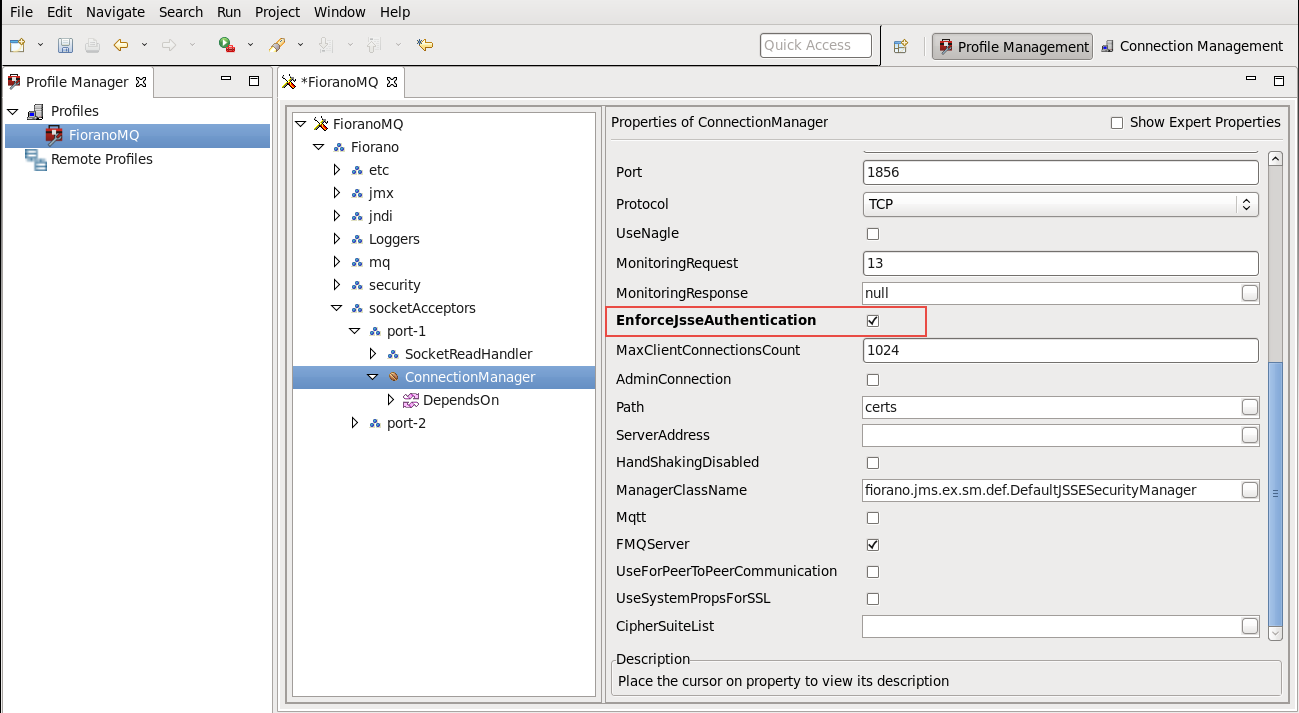
Task: Save the profile with the floppy icon
Action: pos(65,46)
